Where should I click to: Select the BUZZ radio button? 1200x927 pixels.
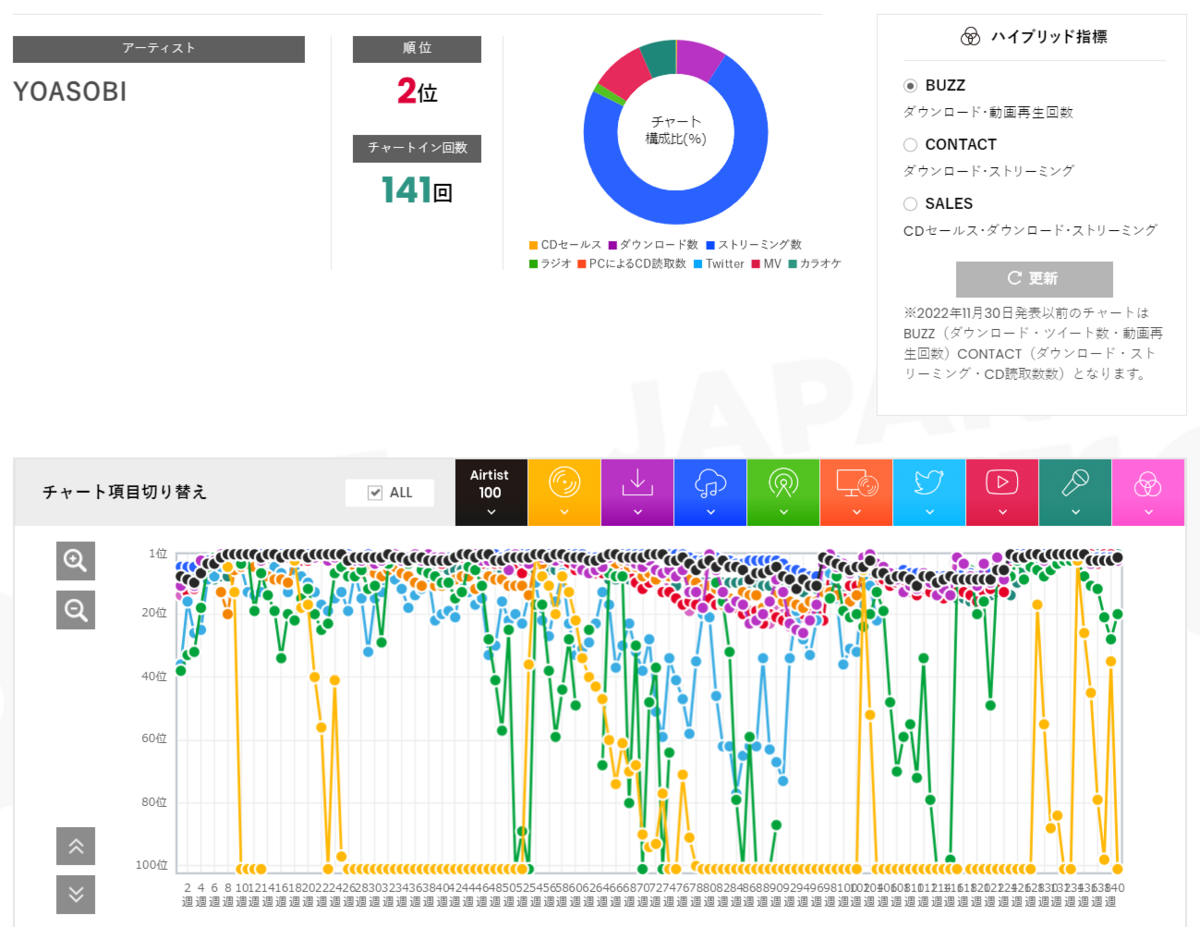[910, 86]
